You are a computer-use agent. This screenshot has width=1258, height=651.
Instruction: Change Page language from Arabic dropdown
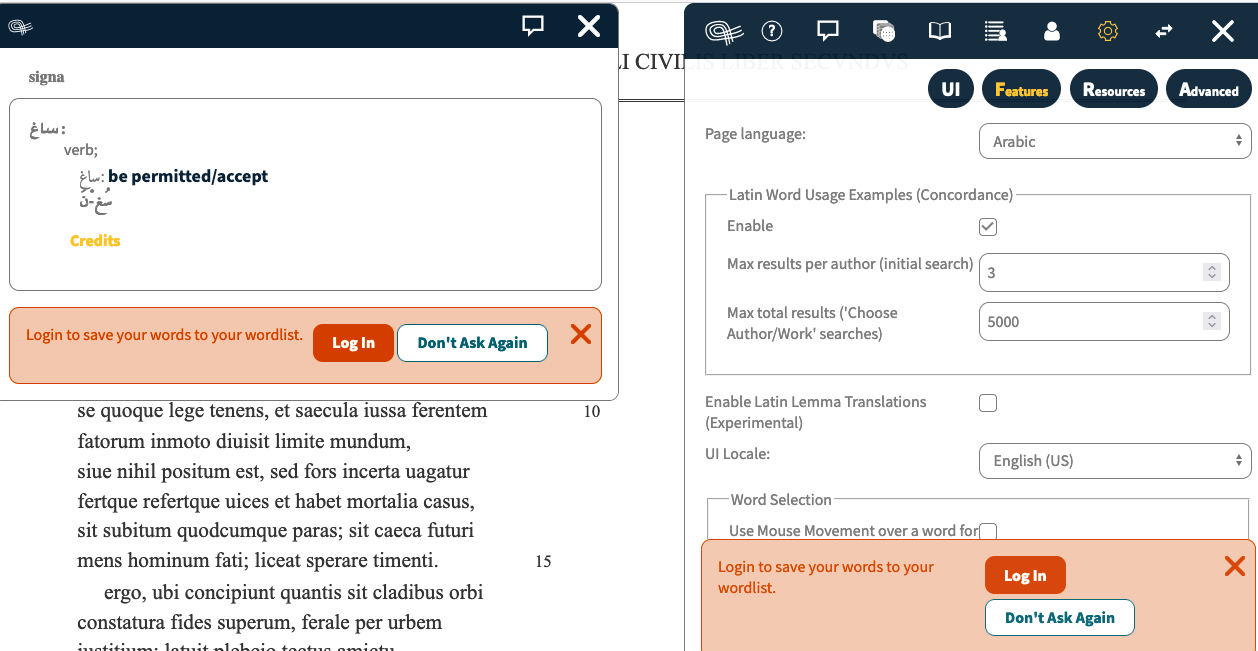[x=1114, y=141]
